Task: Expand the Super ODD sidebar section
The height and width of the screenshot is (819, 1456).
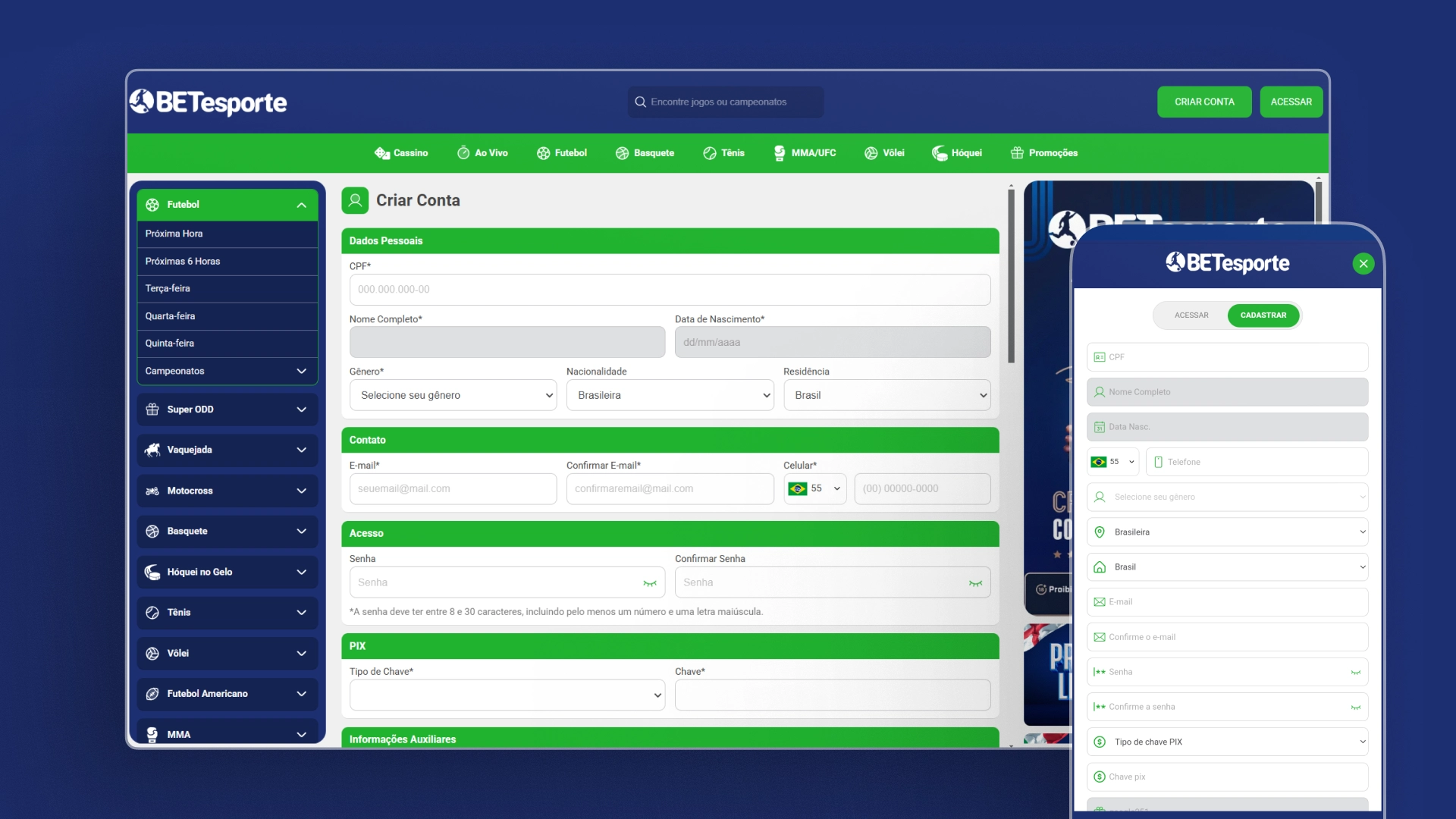Action: click(227, 409)
